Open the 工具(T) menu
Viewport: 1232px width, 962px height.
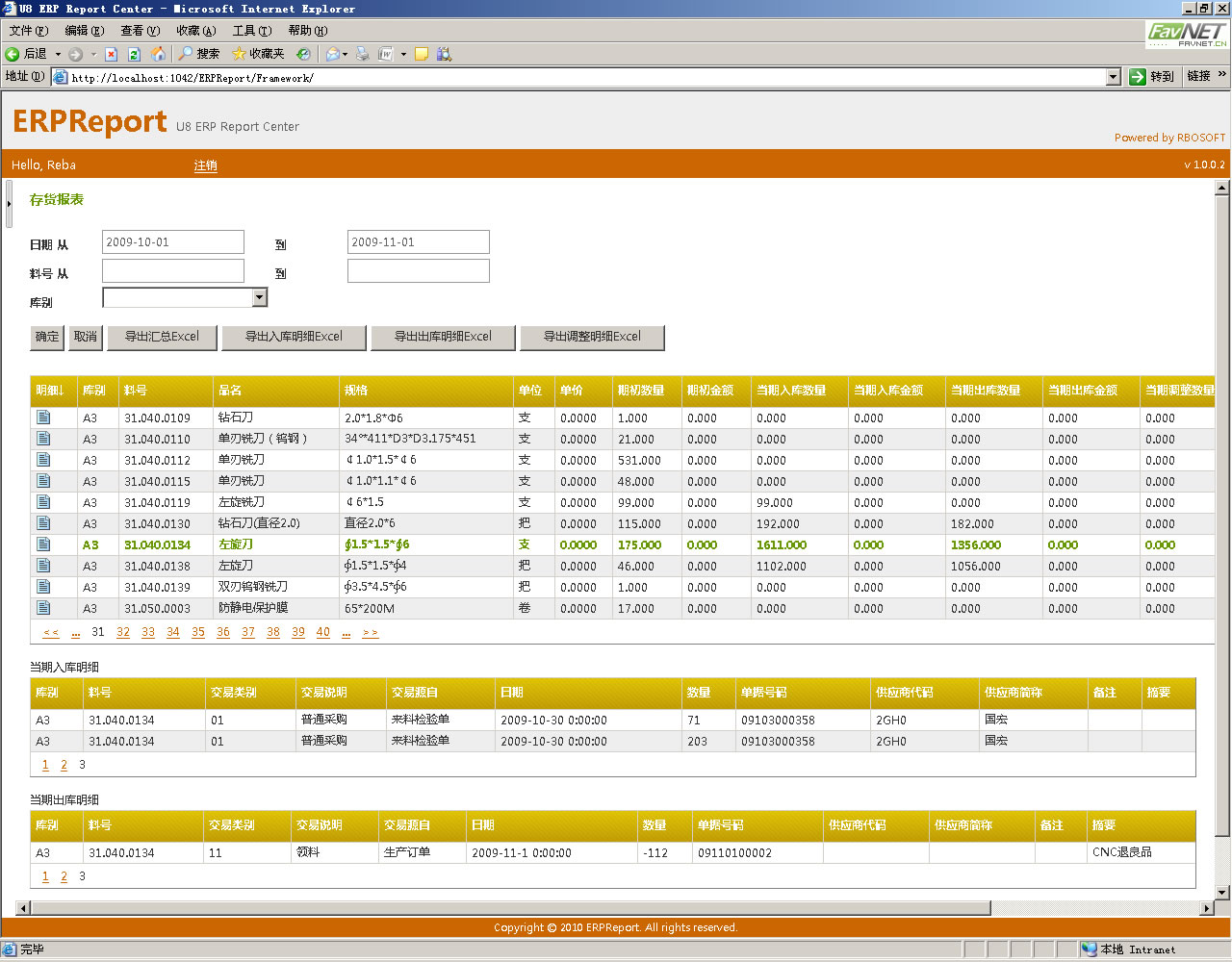tap(251, 31)
